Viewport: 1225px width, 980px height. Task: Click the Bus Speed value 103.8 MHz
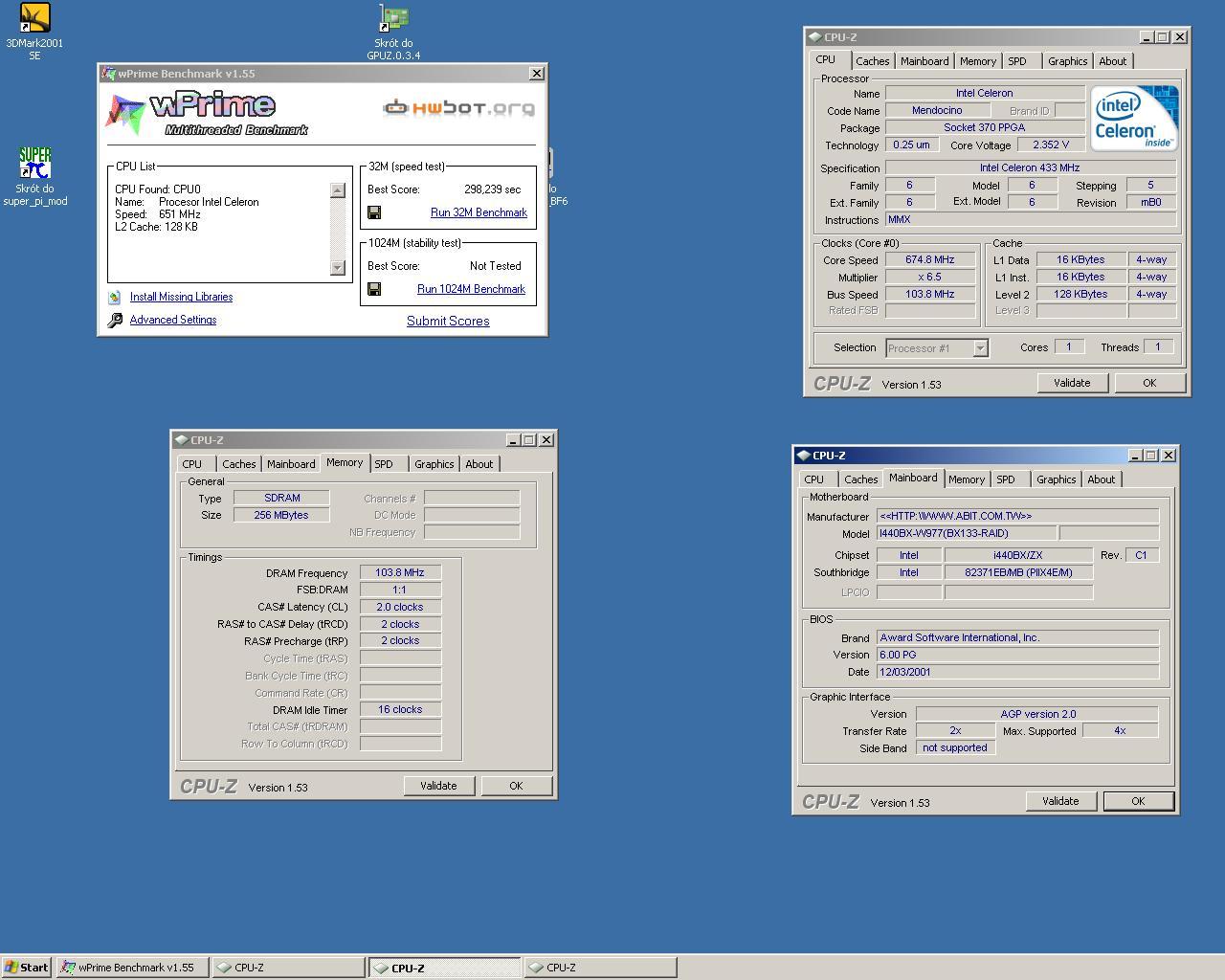[930, 295]
